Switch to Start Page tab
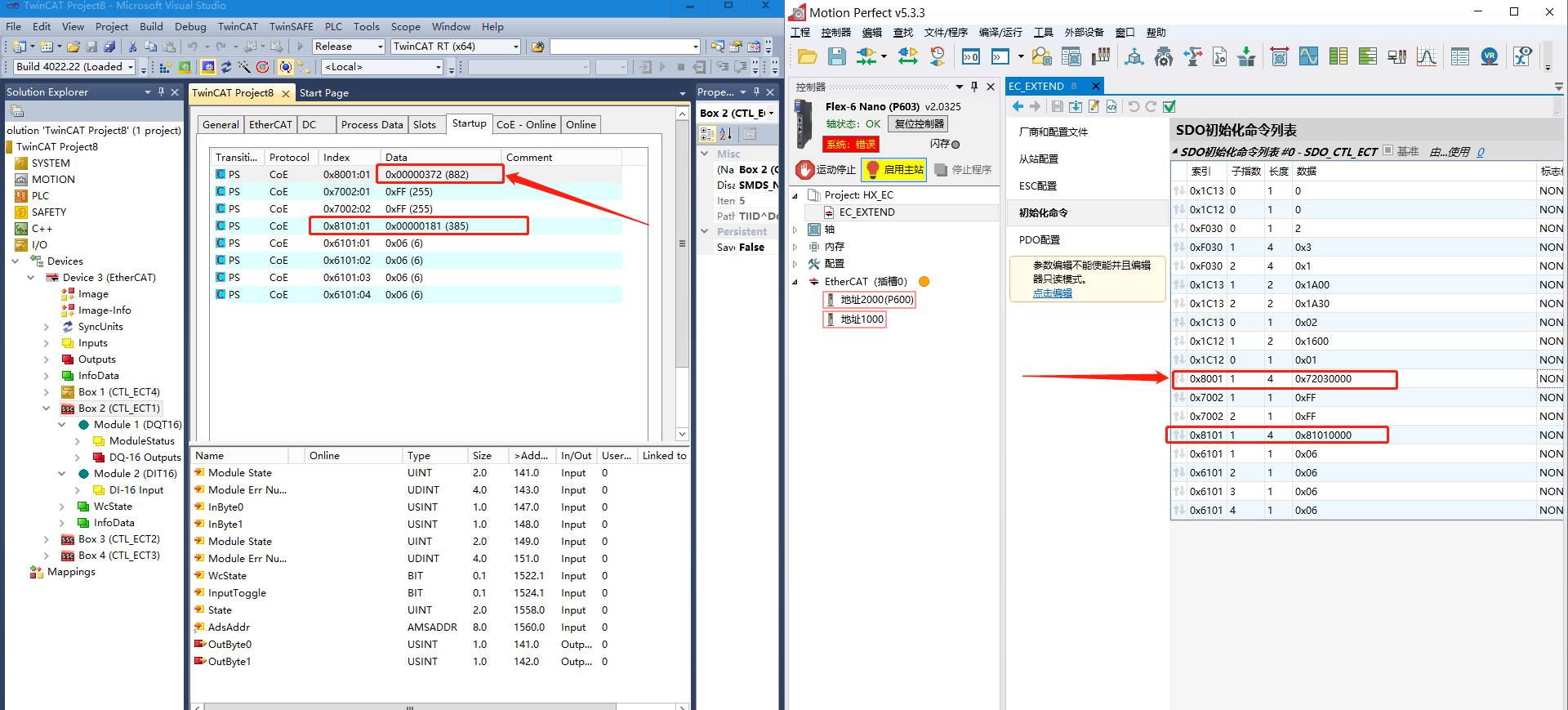 click(x=324, y=93)
